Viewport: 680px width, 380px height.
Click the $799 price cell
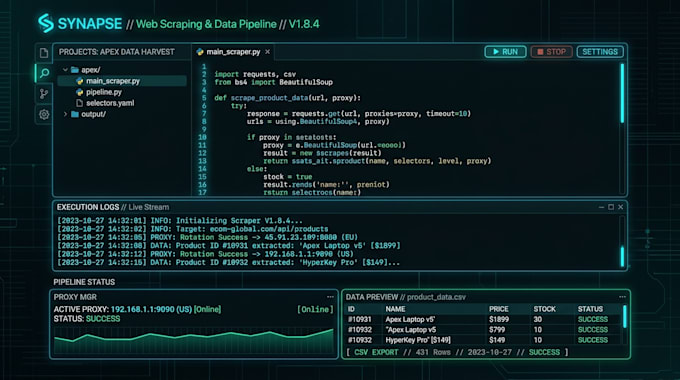(x=497, y=330)
